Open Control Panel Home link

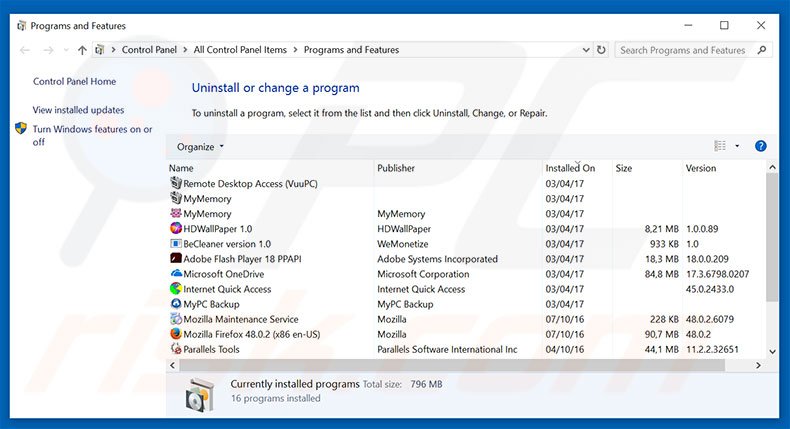tap(75, 81)
